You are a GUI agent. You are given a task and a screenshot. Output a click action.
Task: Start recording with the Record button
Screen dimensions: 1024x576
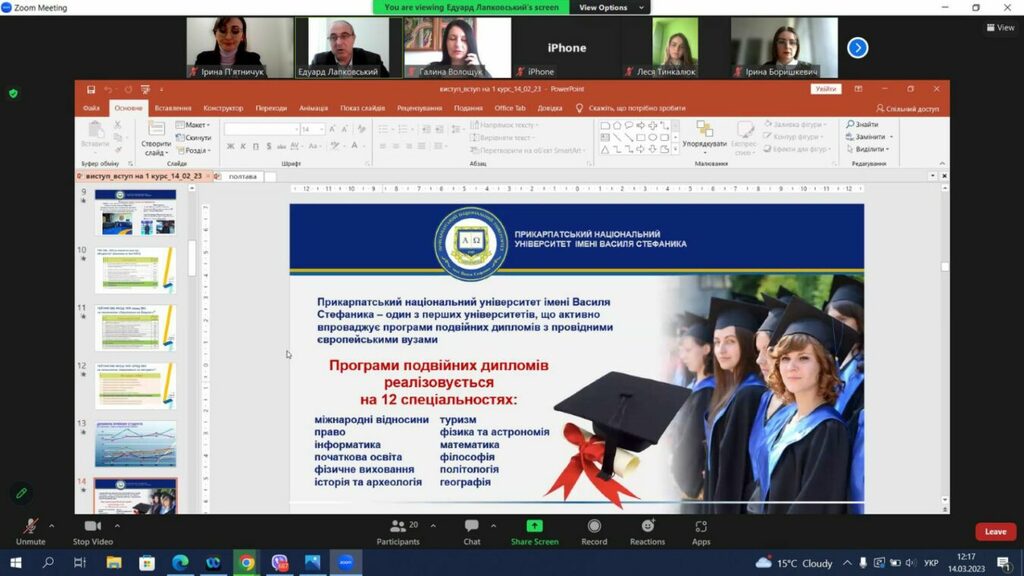click(x=594, y=528)
